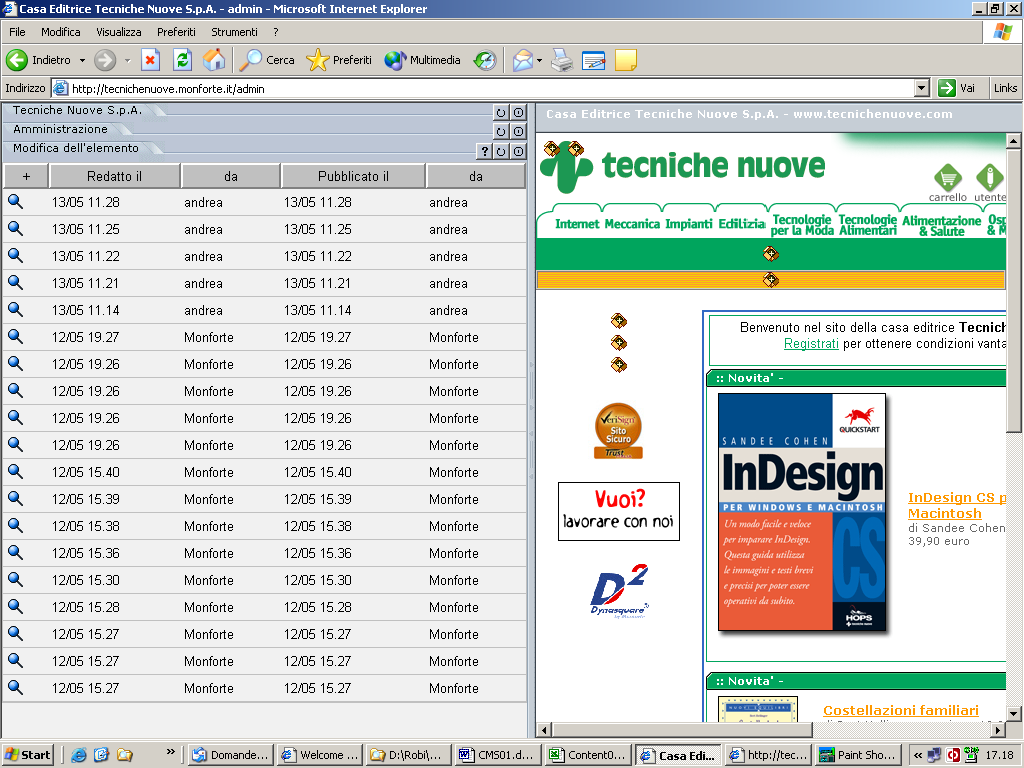
Task: Click the carrello shopping cart icon
Action: pyautogui.click(x=948, y=177)
